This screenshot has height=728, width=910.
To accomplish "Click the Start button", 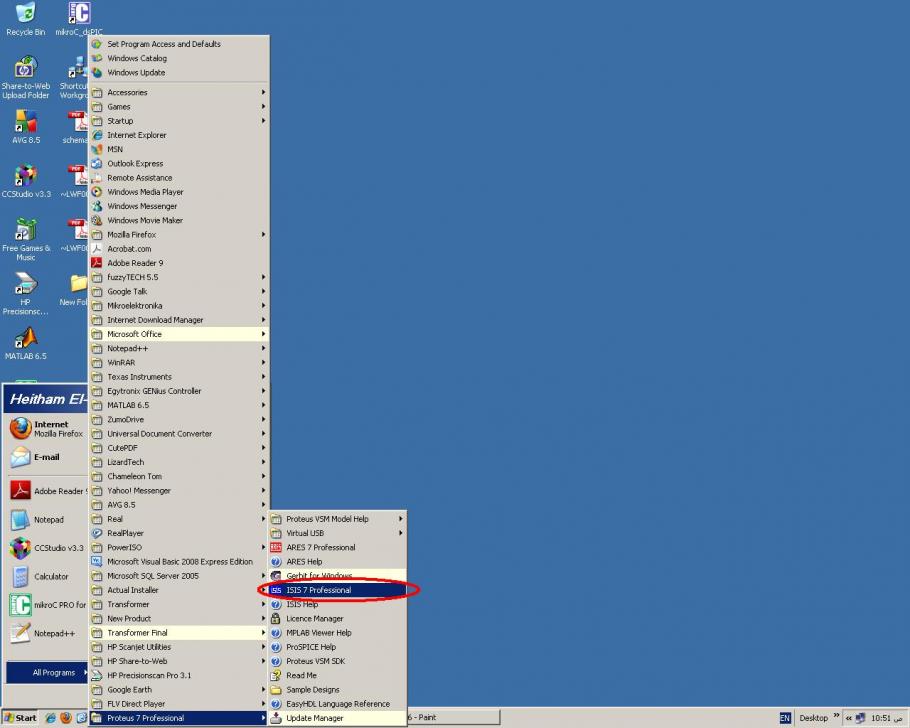I will click(20, 718).
